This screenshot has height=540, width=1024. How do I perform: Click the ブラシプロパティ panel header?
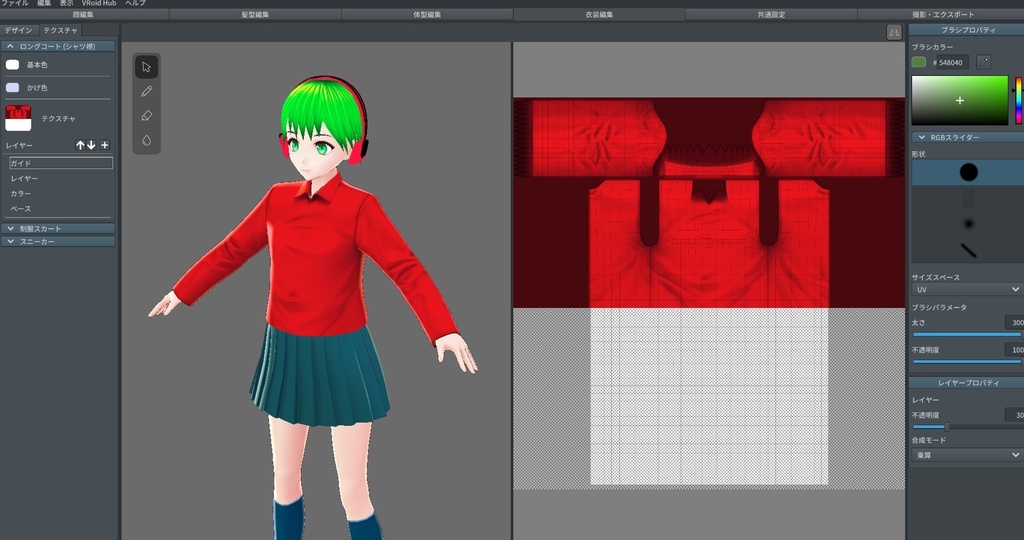(x=967, y=30)
